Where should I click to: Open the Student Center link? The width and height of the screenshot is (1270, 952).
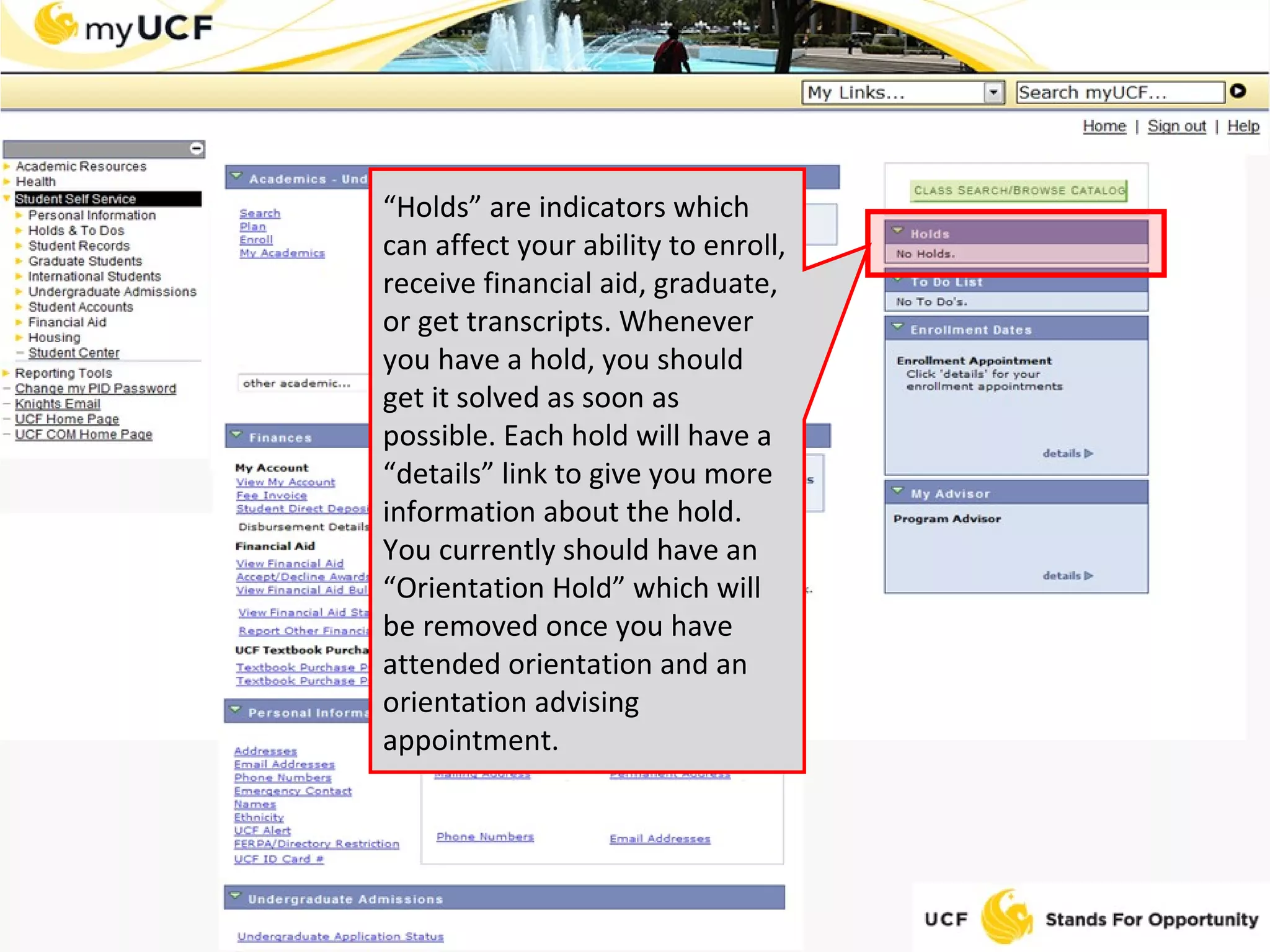click(x=74, y=353)
